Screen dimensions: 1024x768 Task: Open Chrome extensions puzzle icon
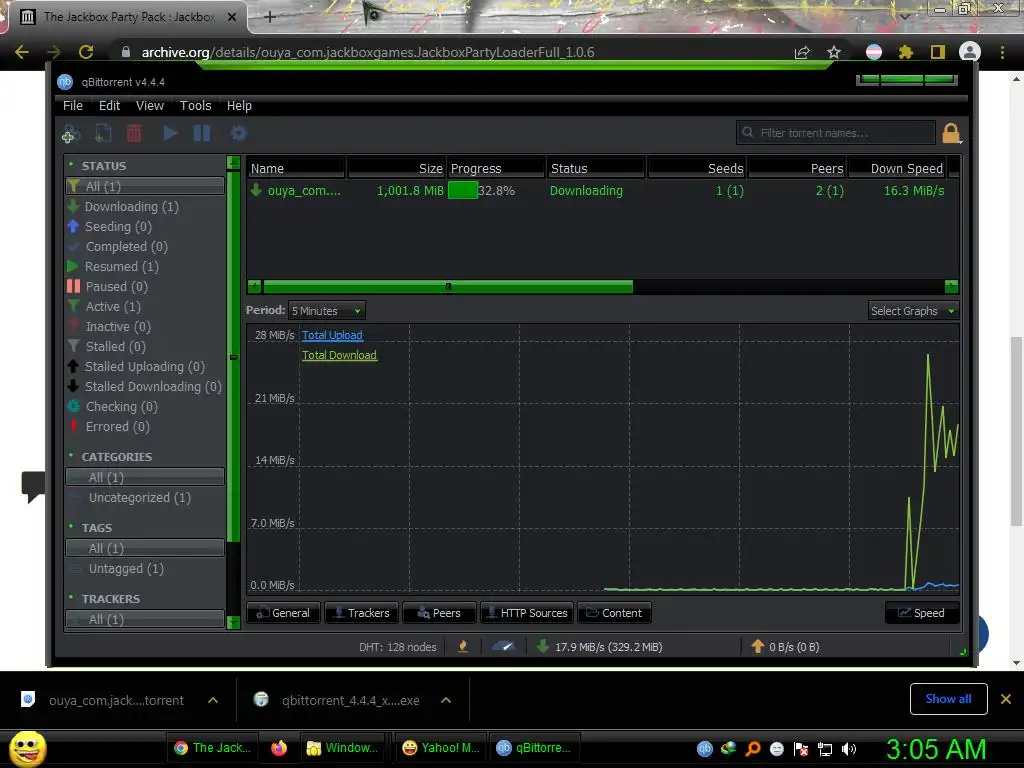pos(905,52)
